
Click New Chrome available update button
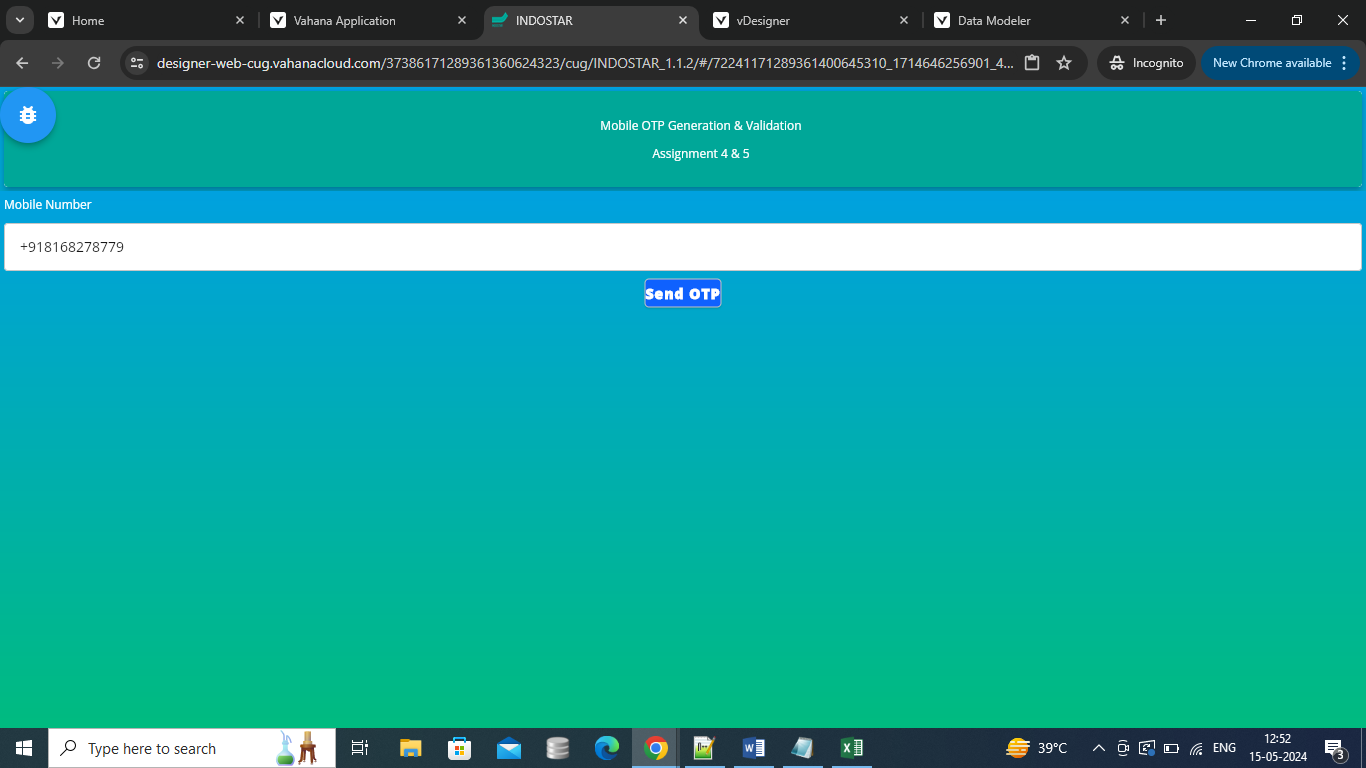(x=1280, y=63)
